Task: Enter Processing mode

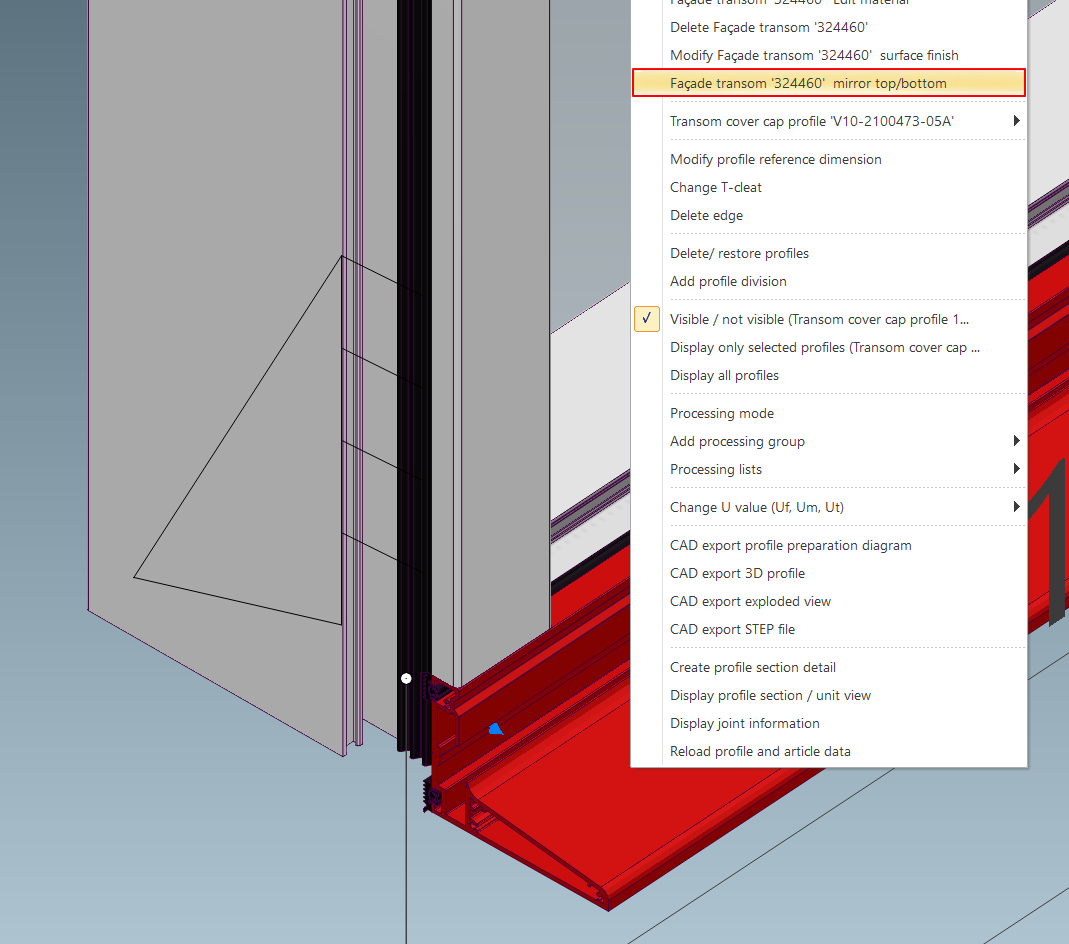Action: point(721,413)
